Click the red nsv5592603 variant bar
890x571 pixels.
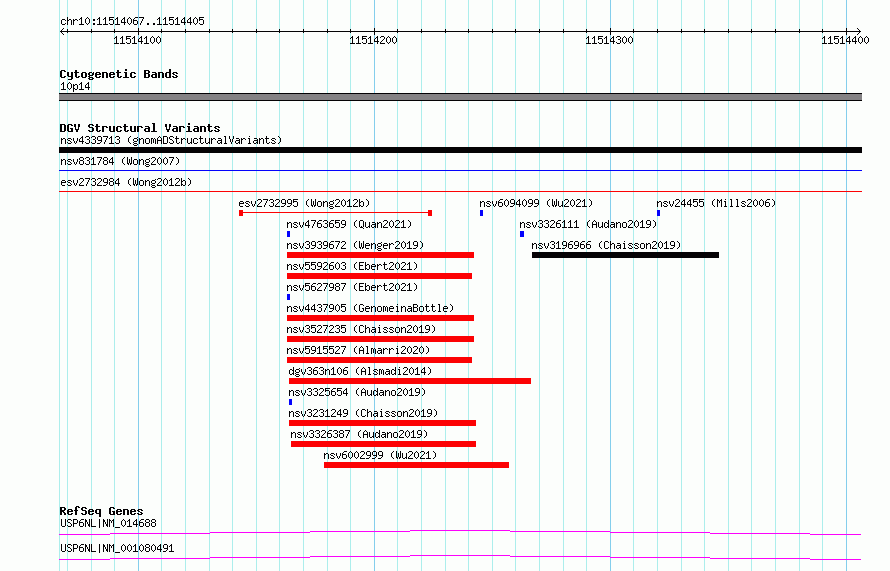click(379, 276)
